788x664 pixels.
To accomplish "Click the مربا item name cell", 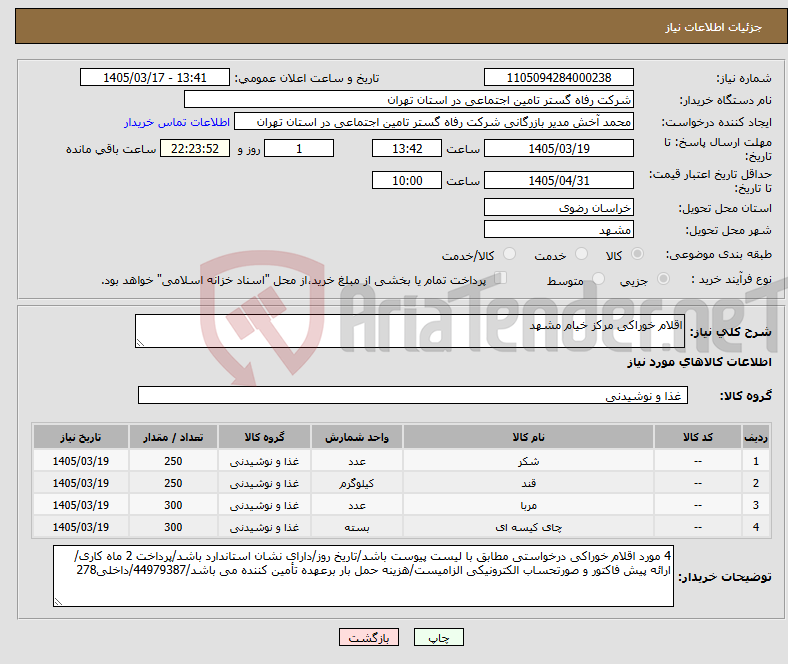I will [528, 505].
